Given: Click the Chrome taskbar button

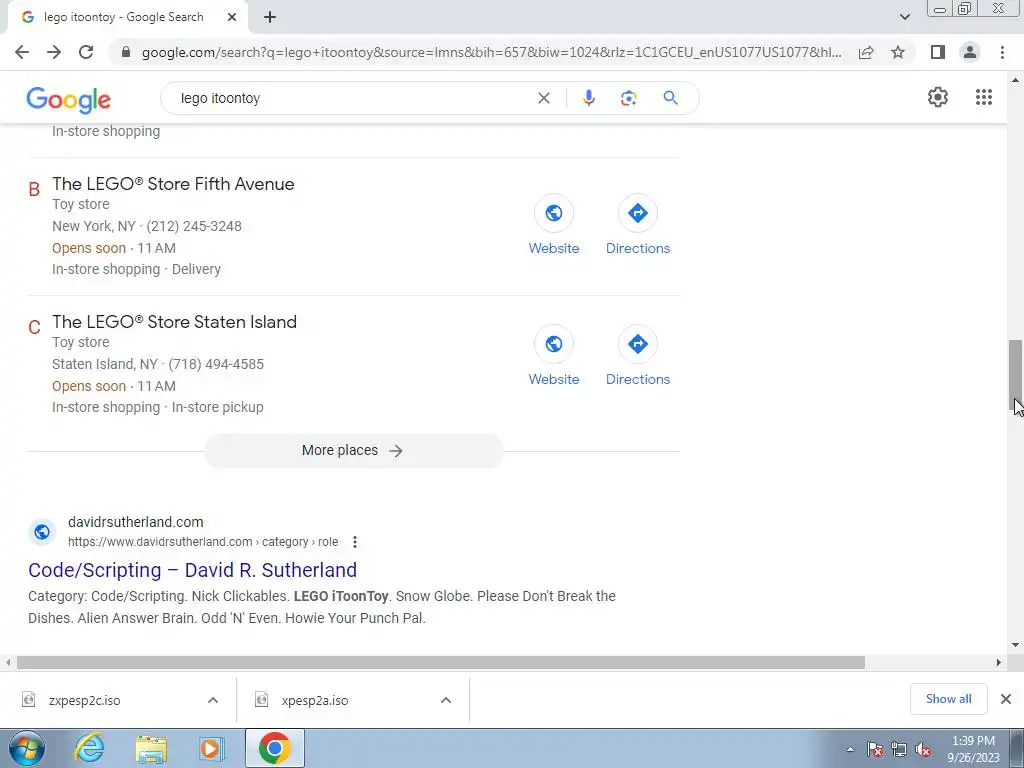Looking at the screenshot, I should coord(274,748).
